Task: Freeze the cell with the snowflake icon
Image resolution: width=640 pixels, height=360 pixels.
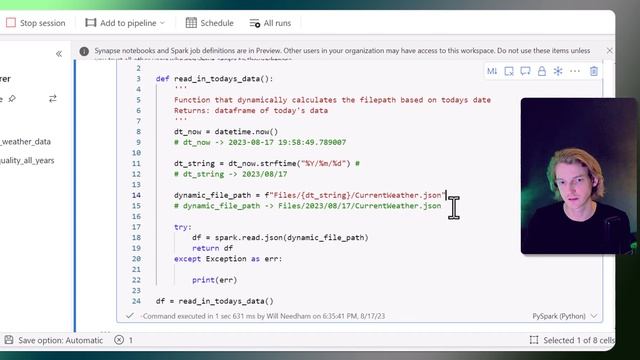Action: pos(558,71)
